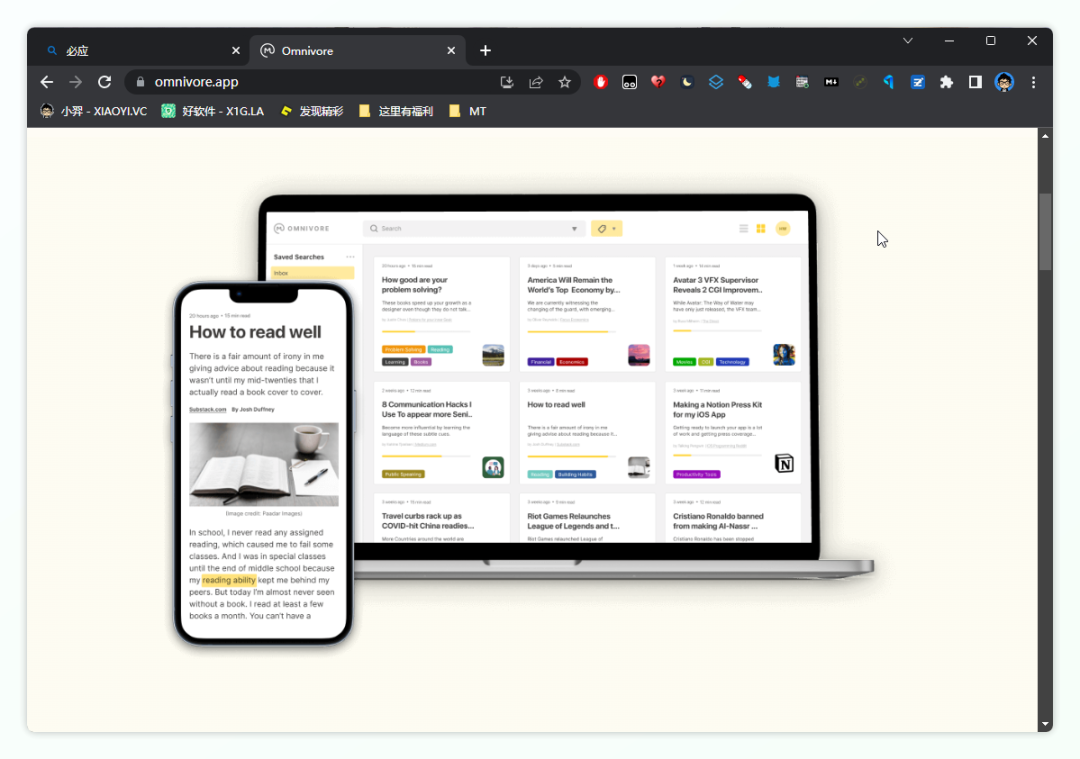Screen dimensions: 1080x759
Task: View site information via the lock icon
Action: [x=141, y=82]
